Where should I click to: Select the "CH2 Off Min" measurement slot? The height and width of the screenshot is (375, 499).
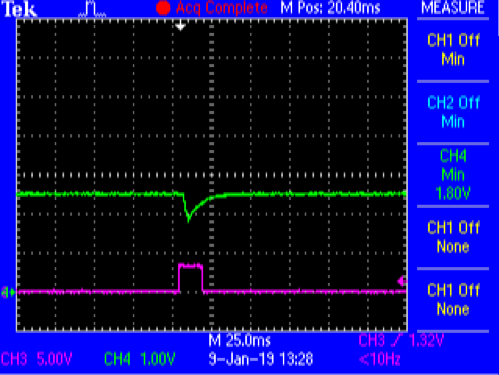tap(453, 112)
